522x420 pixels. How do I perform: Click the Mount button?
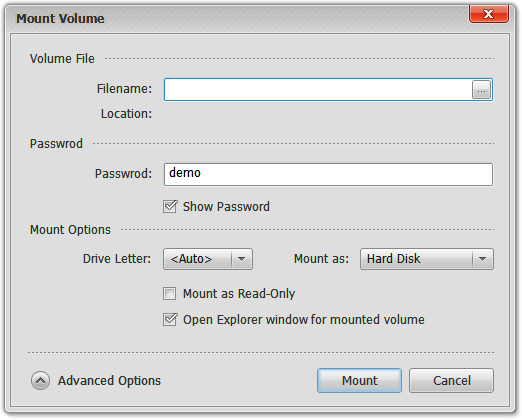[359, 380]
